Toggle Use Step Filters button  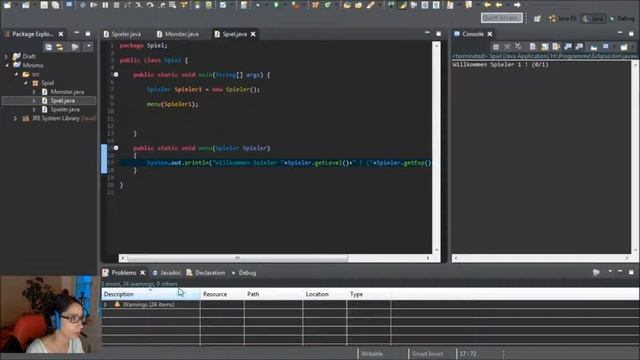184,5
